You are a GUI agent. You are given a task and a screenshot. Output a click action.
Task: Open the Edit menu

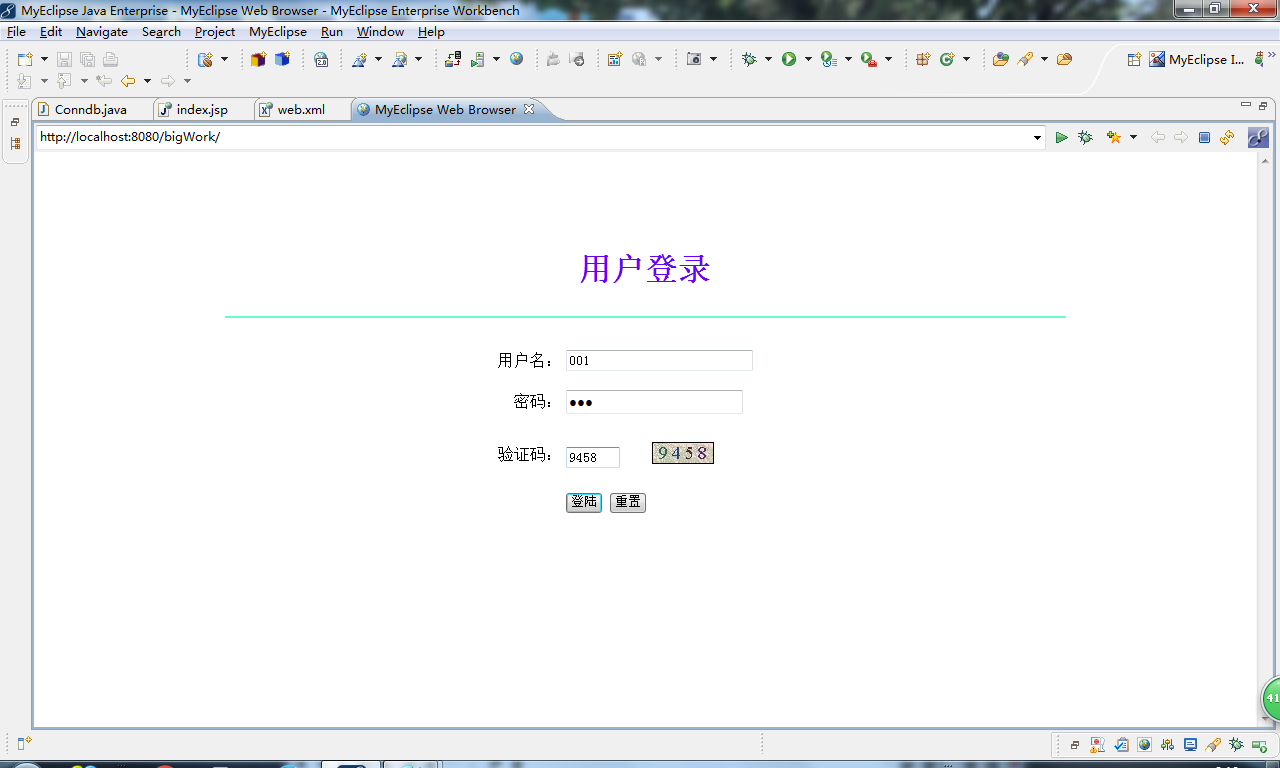pyautogui.click(x=51, y=32)
